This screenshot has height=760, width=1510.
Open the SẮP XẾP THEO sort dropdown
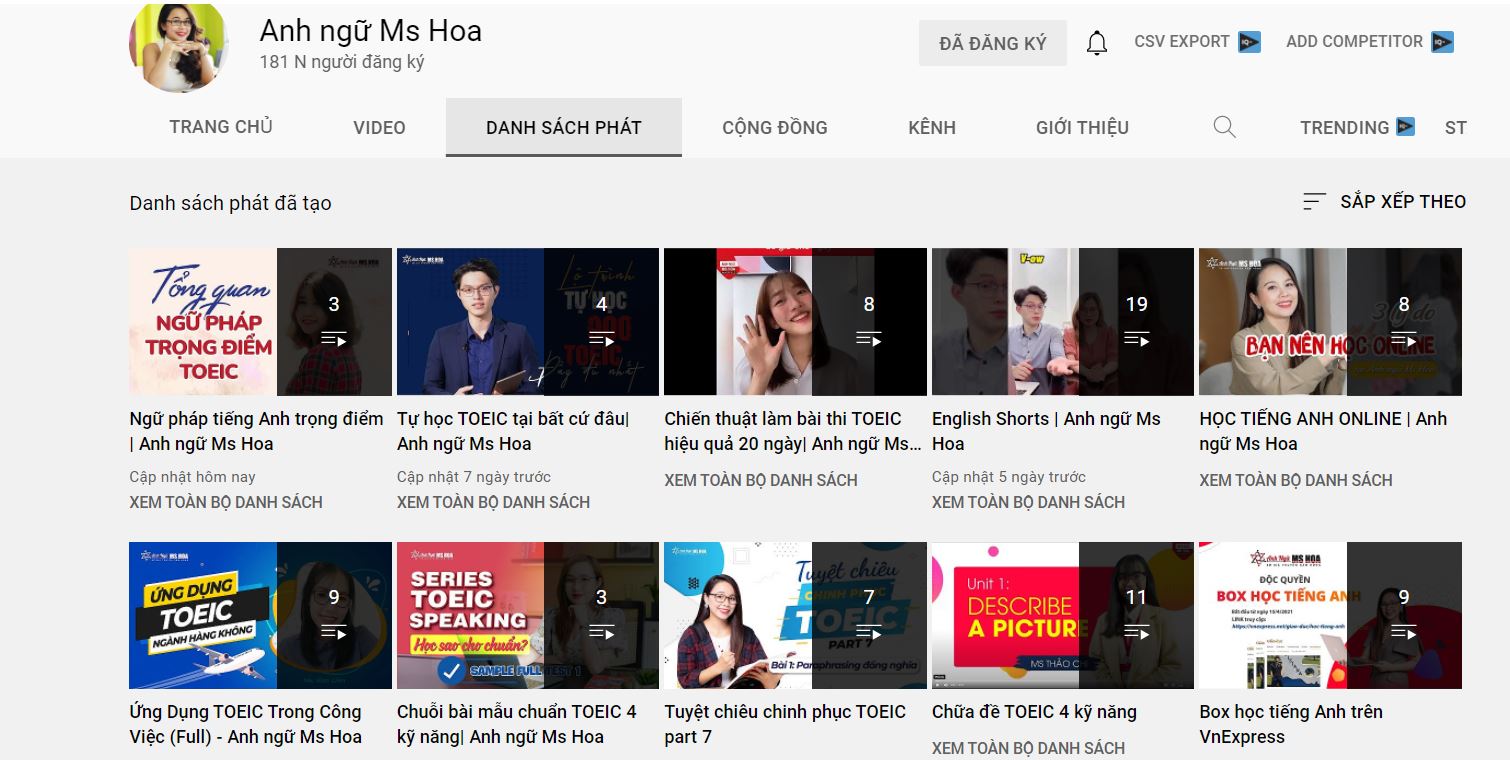(x=1384, y=202)
